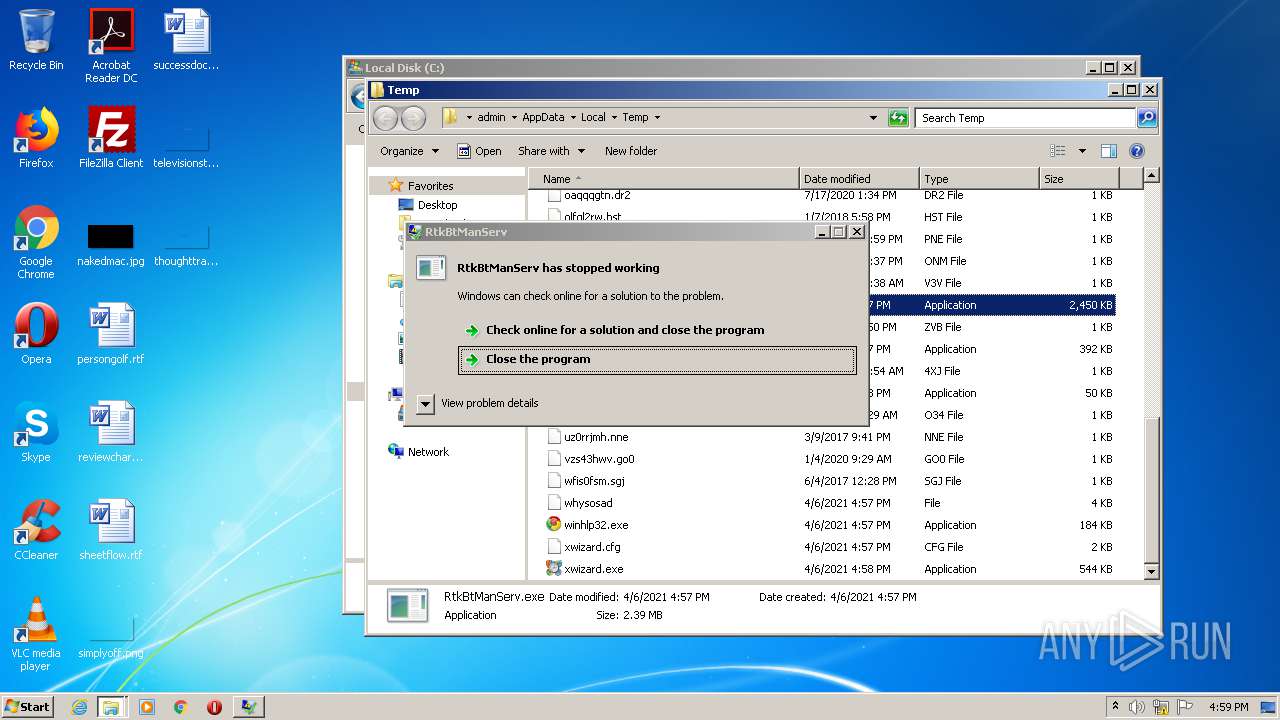
Task: Select Favorites in navigation pane
Action: pyautogui.click(x=430, y=186)
